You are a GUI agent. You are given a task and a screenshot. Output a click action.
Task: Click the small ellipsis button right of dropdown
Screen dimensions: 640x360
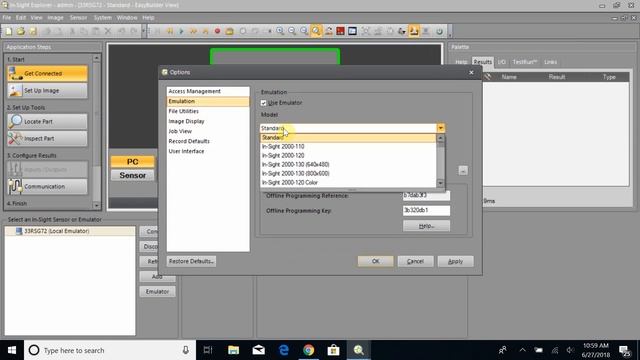[x=462, y=171]
